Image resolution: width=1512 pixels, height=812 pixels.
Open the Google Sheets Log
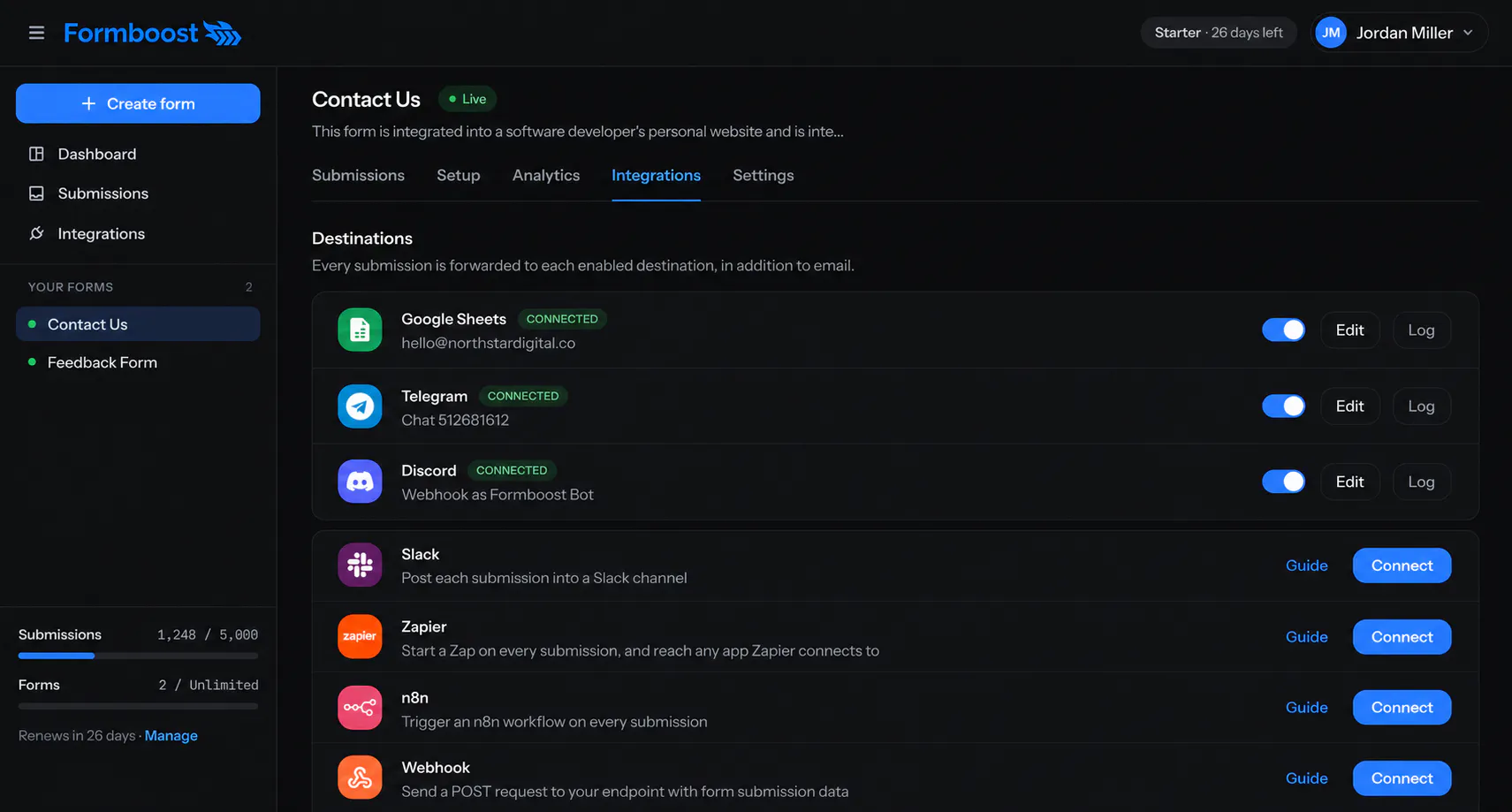point(1421,330)
